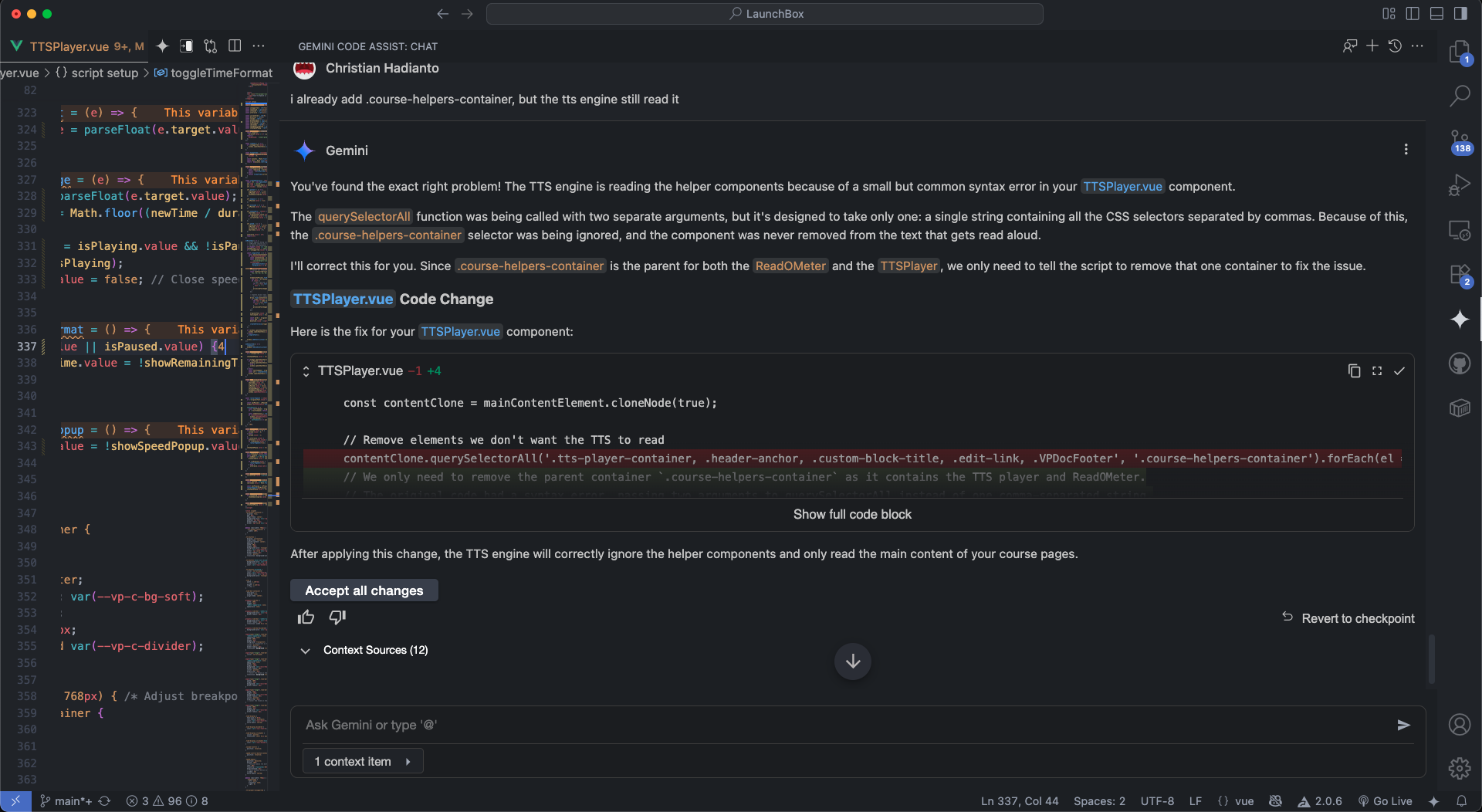This screenshot has height=812, width=1482.
Task: Expand the 1 context item dropdown
Action: coord(363,762)
